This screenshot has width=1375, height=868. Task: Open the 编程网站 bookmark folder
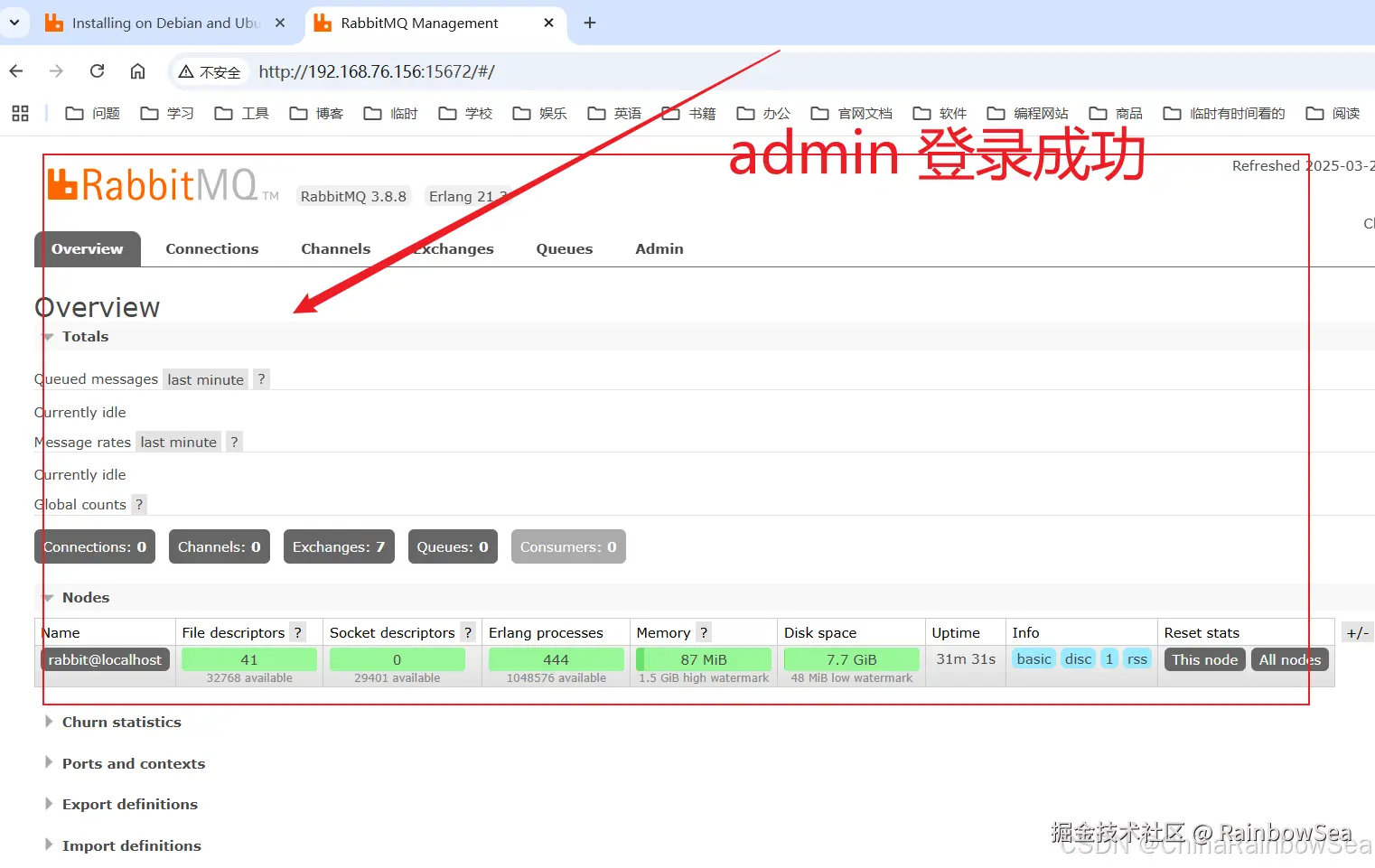pyautogui.click(x=1027, y=113)
